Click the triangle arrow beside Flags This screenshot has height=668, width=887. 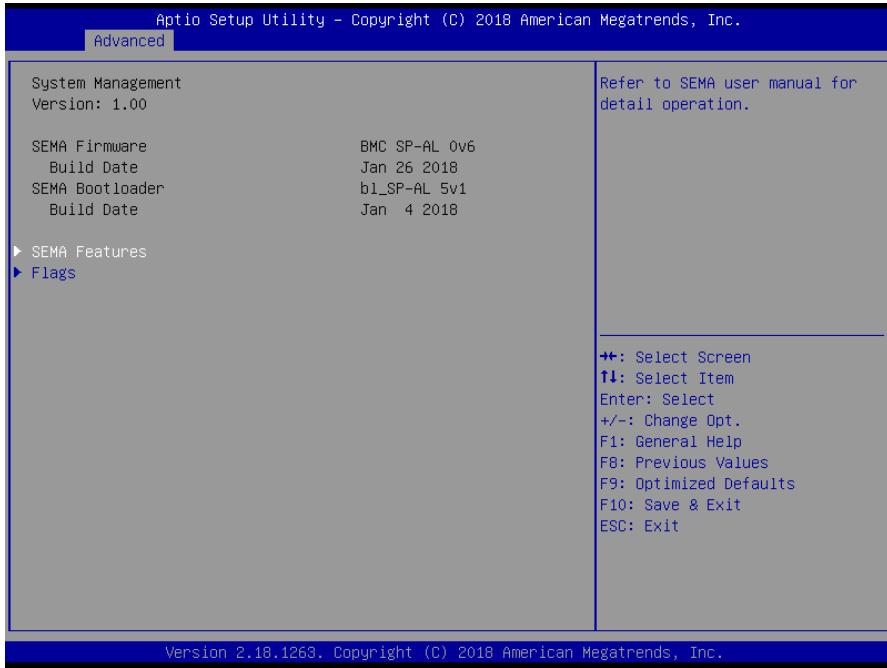coord(18,272)
